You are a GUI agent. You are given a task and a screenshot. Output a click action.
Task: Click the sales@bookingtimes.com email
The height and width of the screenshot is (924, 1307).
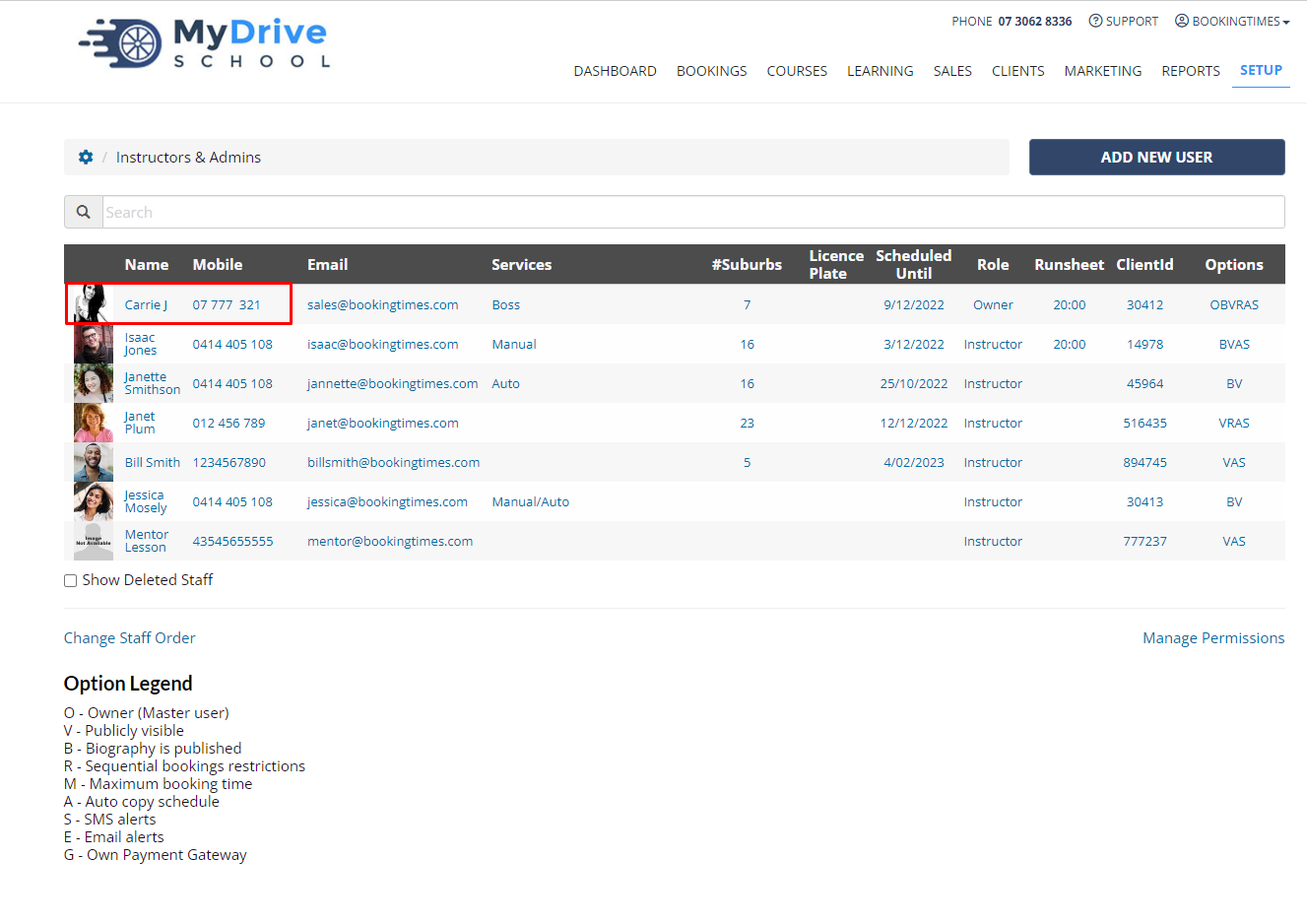coord(383,304)
